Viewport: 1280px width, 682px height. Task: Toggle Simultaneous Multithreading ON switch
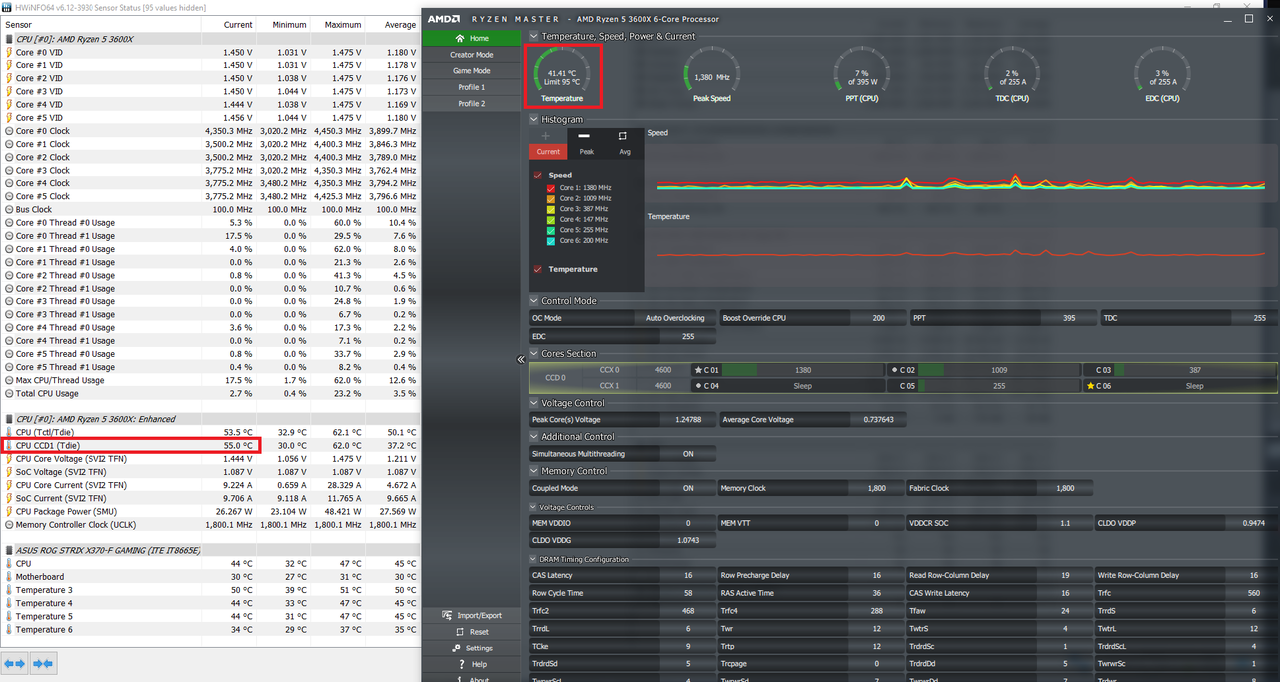click(688, 454)
